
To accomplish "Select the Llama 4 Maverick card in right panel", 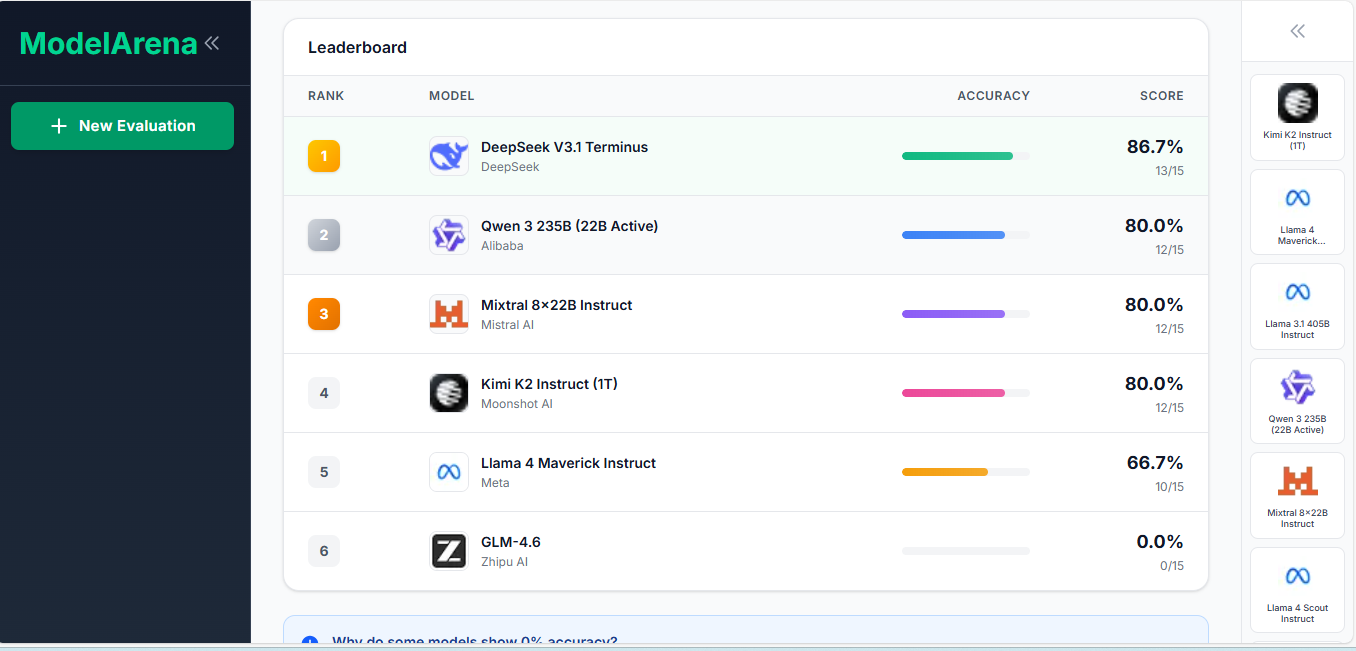I will (1297, 212).
